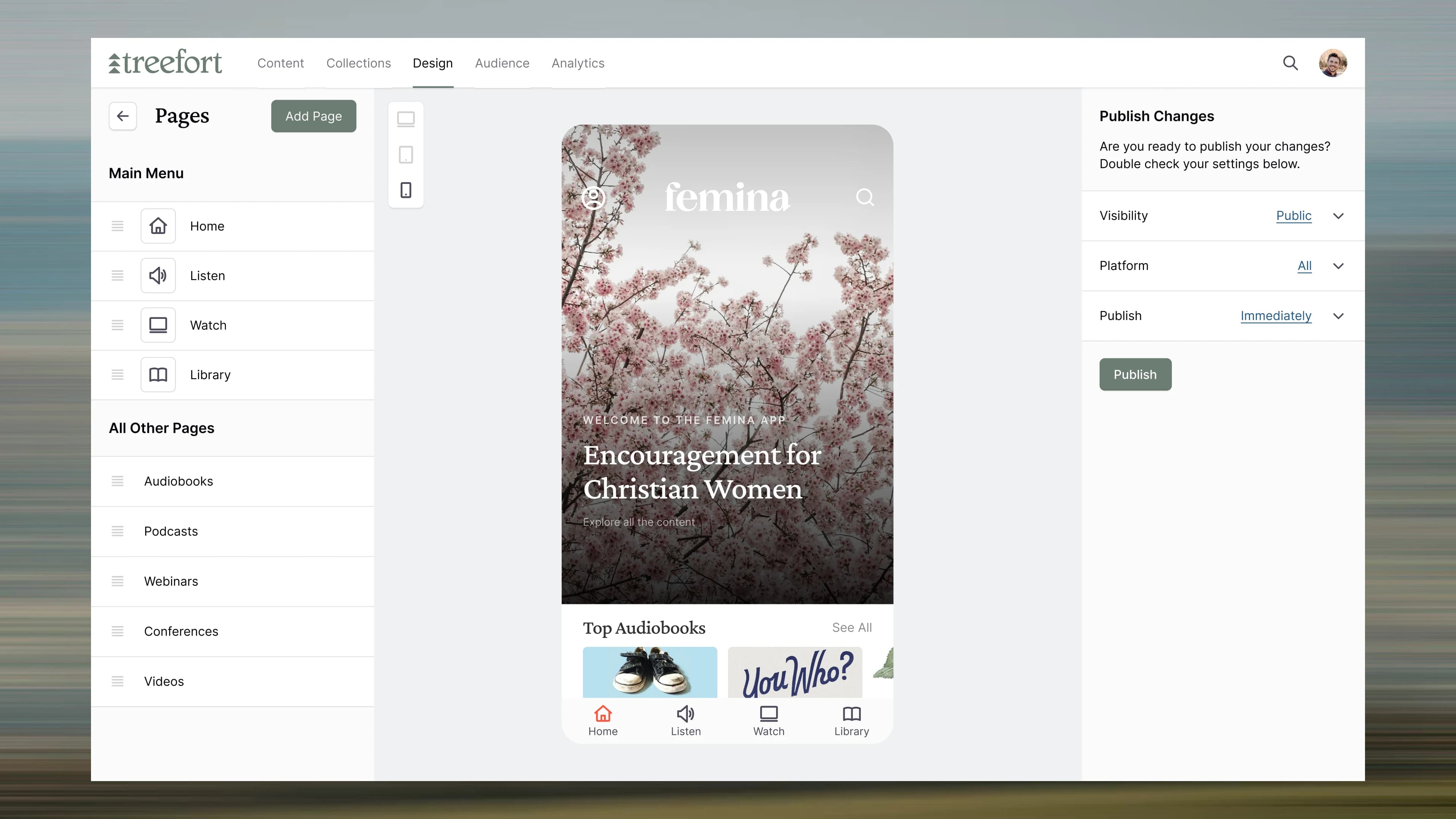Open the Audience tab

tap(502, 63)
